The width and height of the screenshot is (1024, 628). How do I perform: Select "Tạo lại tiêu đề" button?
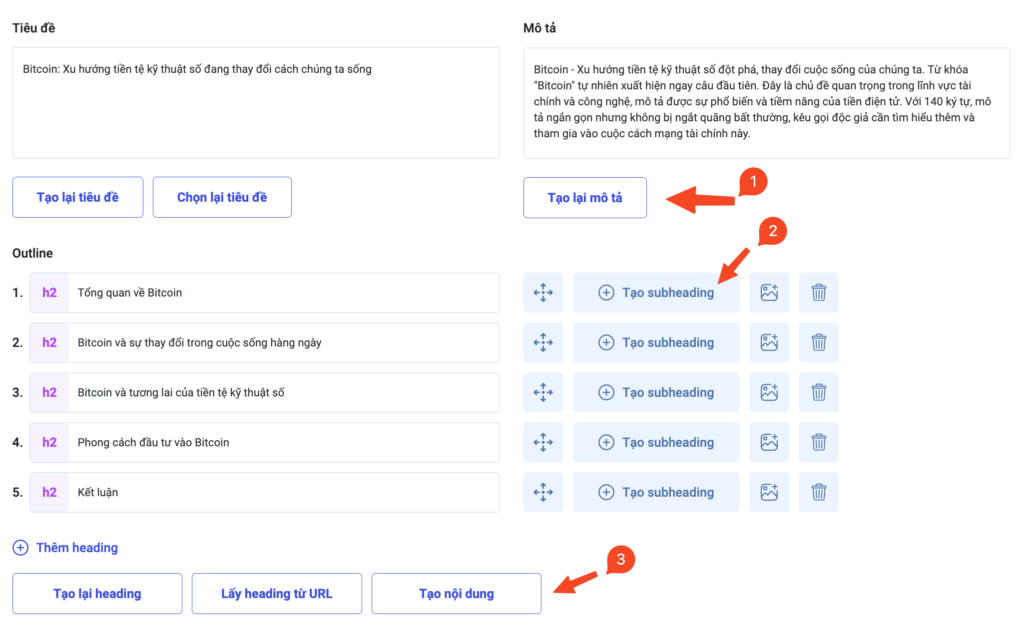click(77, 197)
